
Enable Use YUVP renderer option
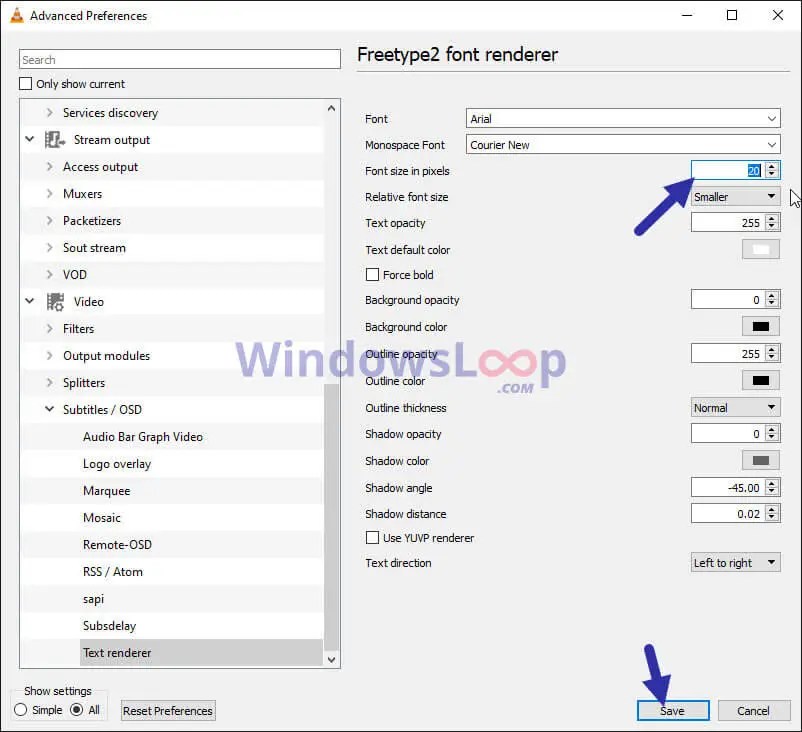[x=372, y=538]
